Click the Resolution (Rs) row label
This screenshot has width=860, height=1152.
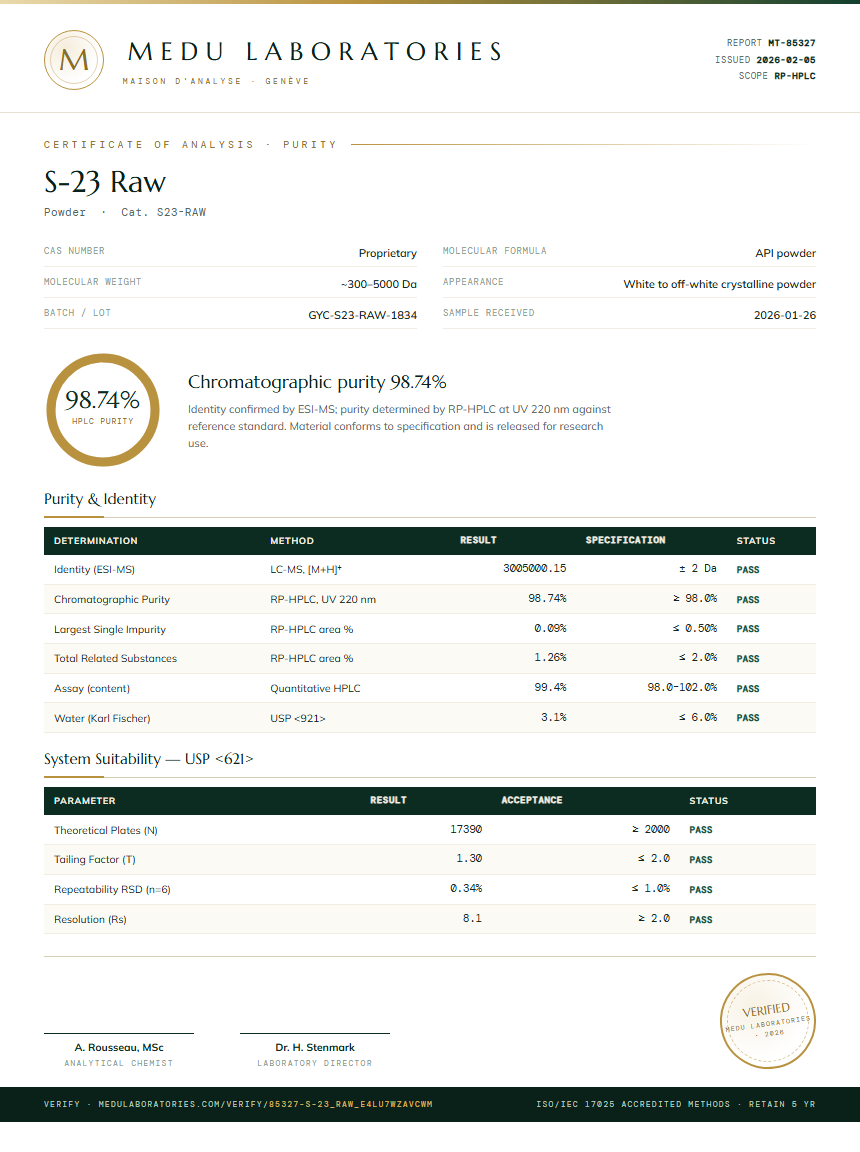click(90, 920)
